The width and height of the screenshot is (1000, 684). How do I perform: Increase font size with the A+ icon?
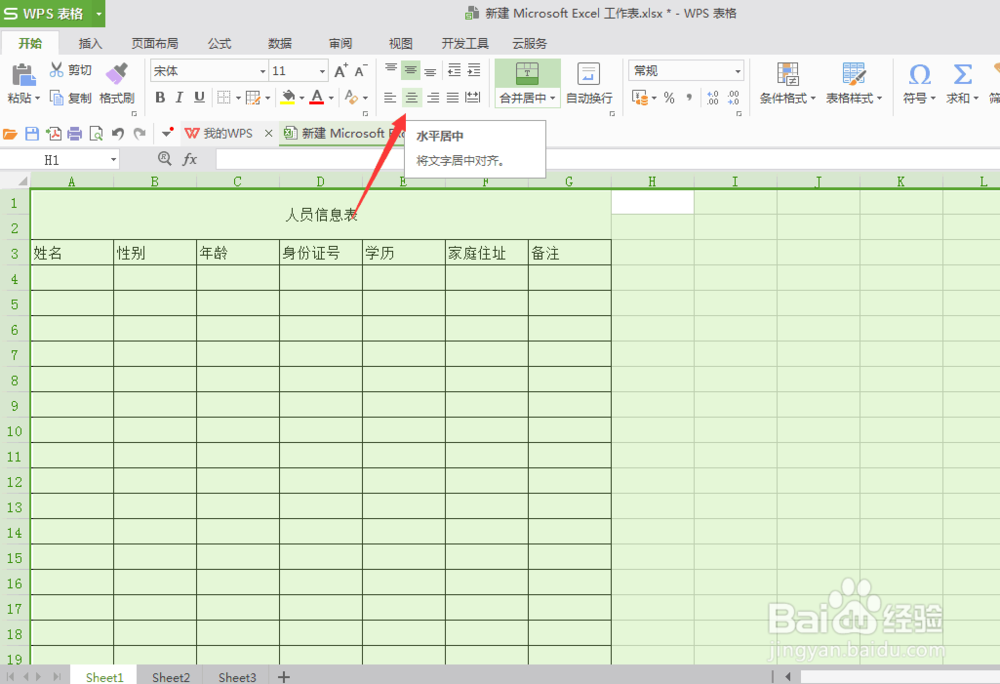(341, 71)
